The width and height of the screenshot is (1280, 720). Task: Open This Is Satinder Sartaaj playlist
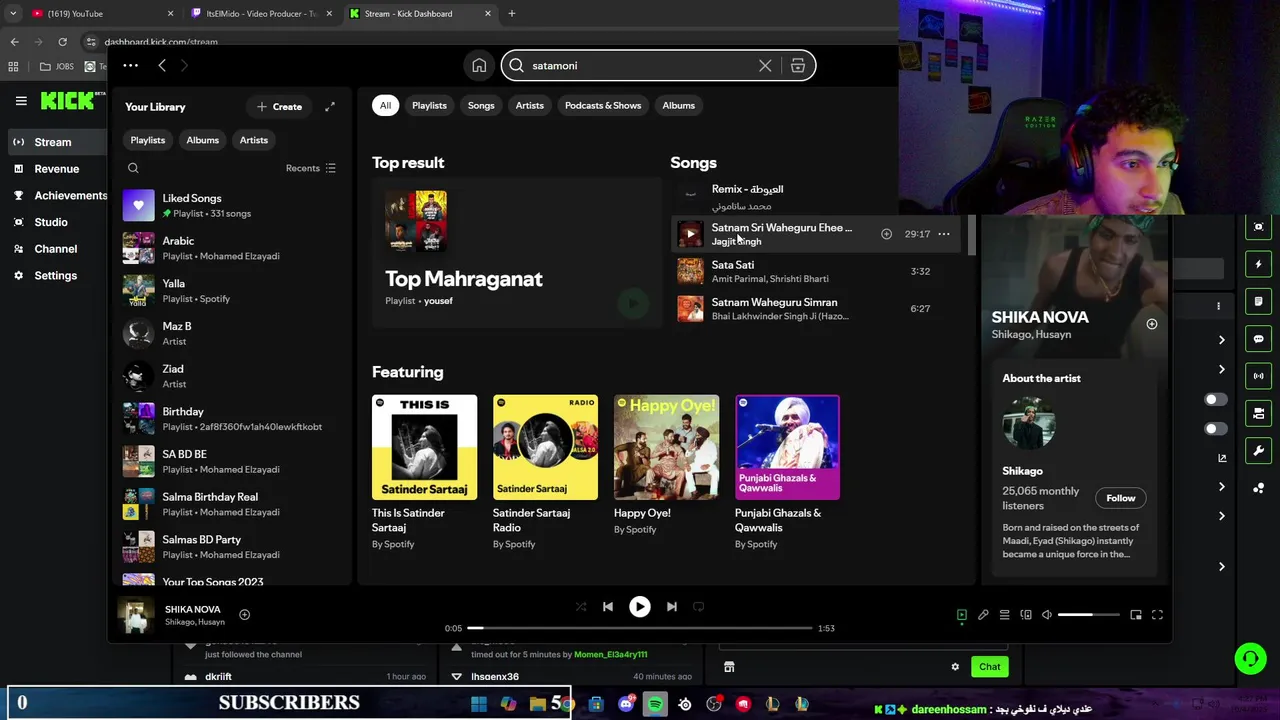[424, 473]
